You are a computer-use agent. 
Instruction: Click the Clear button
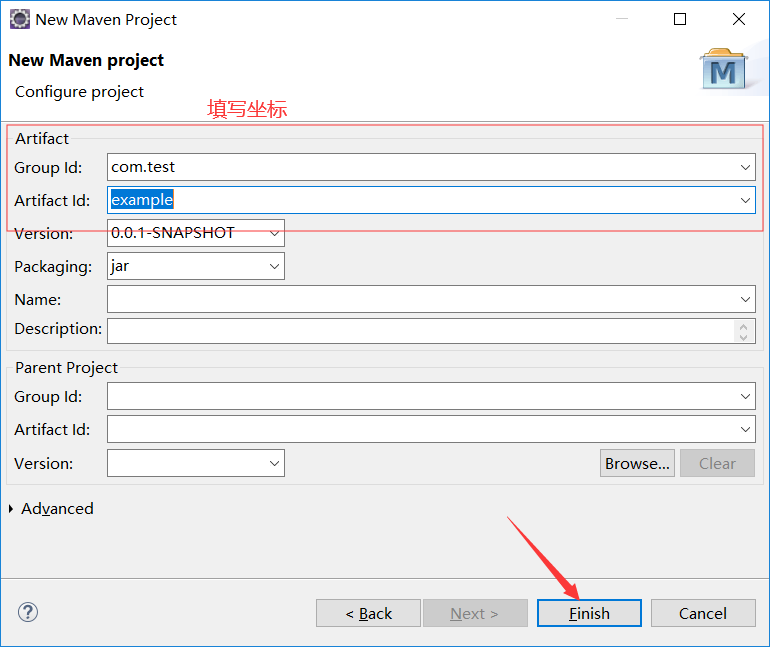(x=717, y=463)
